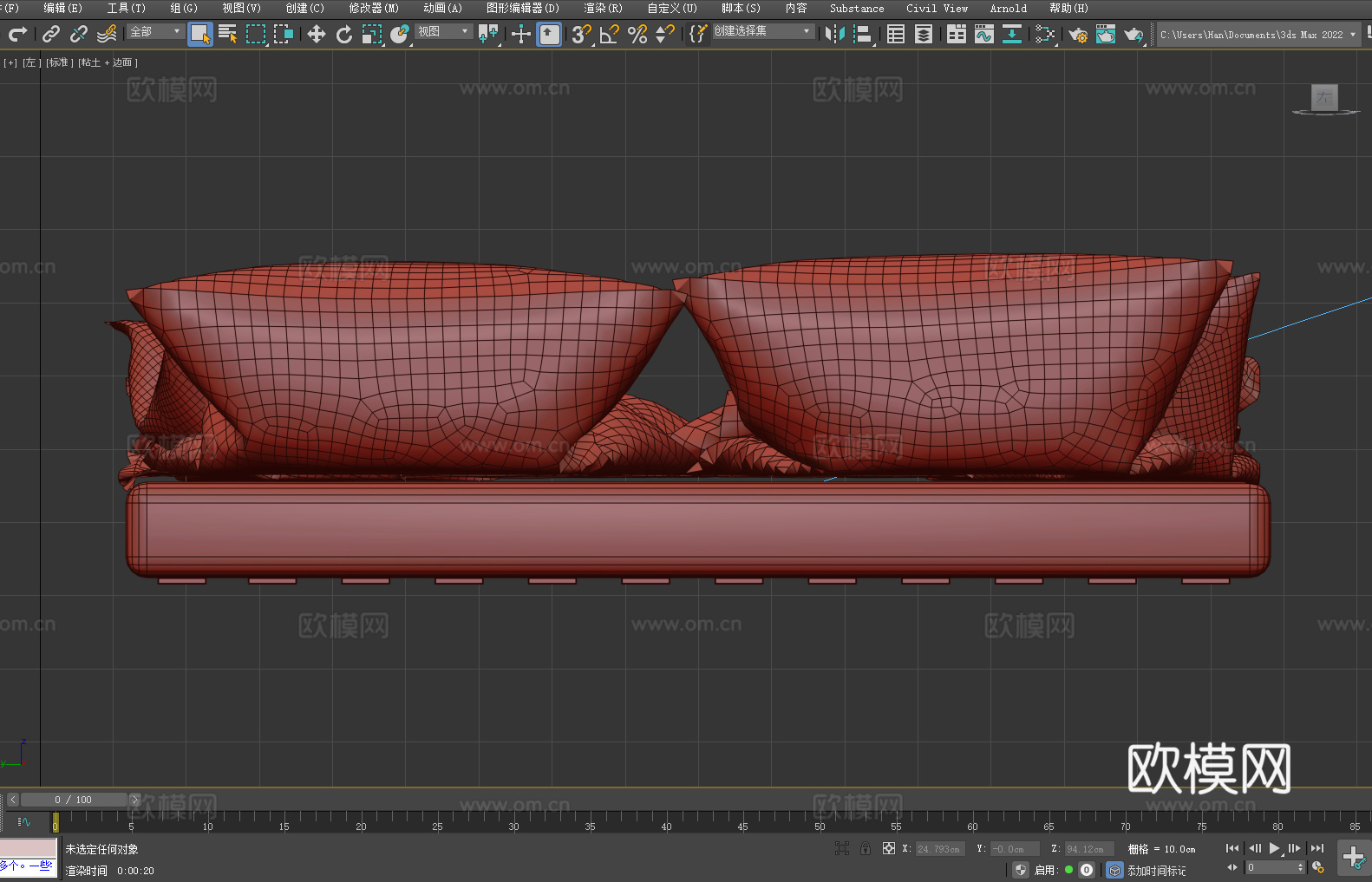Open the Arnold menu

[x=1008, y=8]
